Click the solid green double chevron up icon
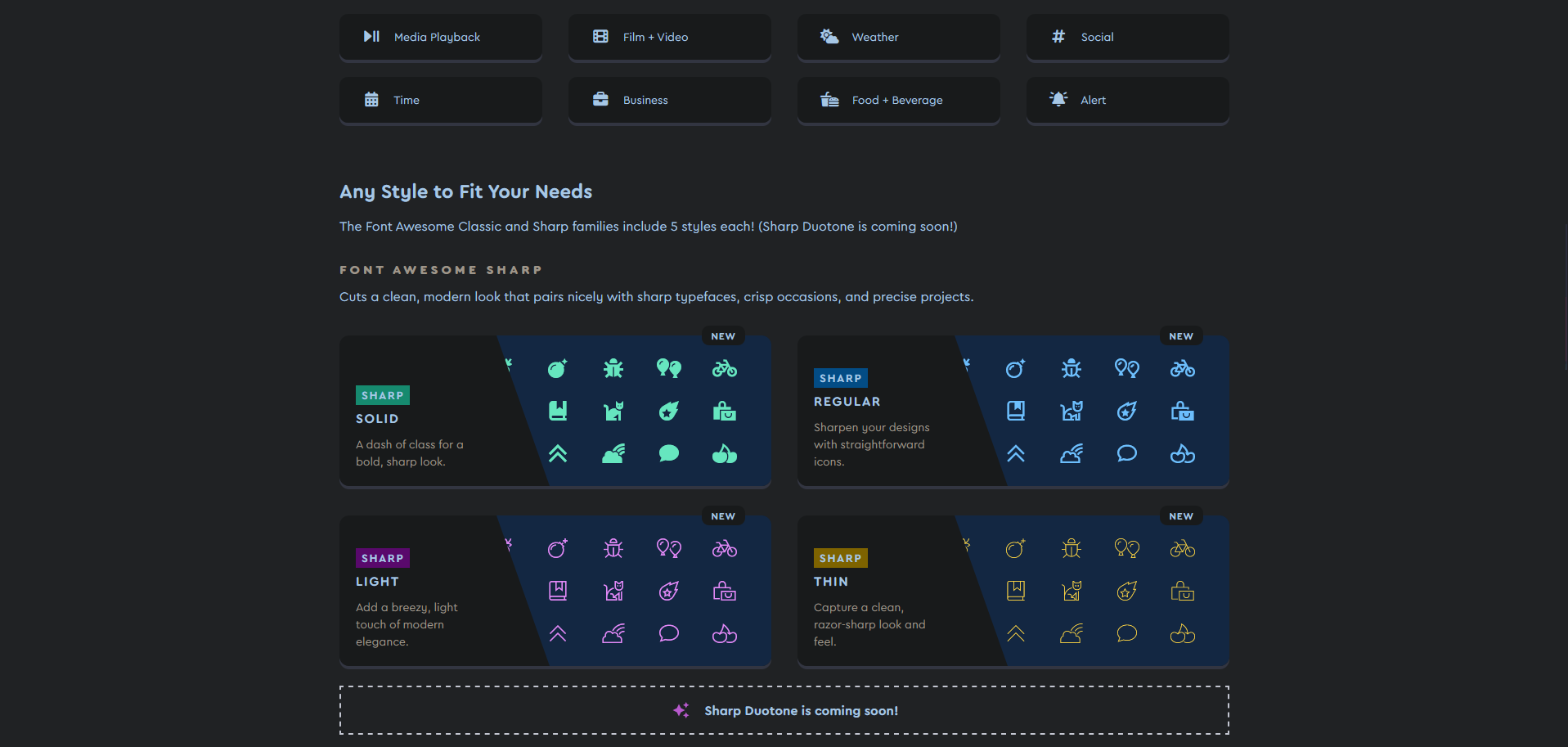The image size is (1568, 747). (x=557, y=454)
